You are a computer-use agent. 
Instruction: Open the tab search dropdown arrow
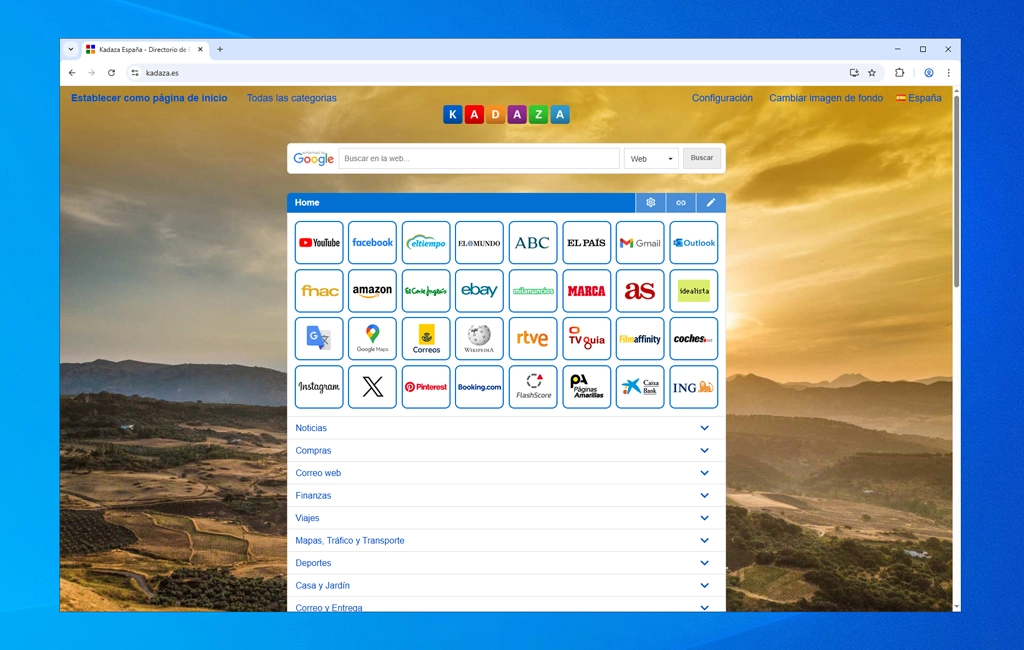click(x=71, y=49)
